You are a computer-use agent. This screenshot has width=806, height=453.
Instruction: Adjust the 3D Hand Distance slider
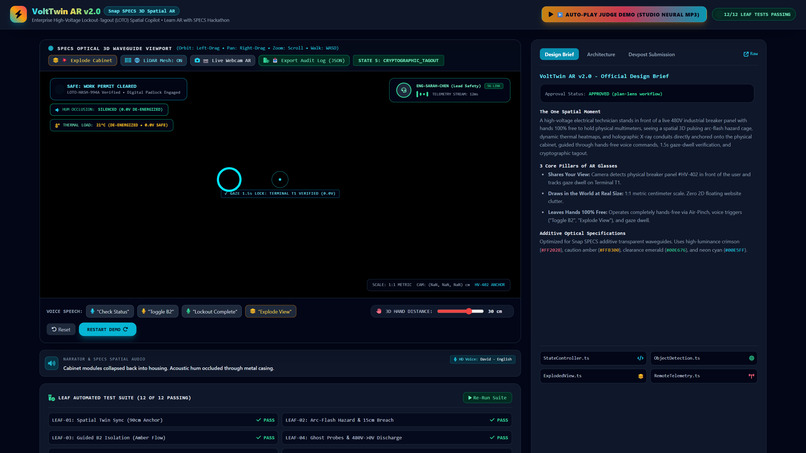[460, 311]
